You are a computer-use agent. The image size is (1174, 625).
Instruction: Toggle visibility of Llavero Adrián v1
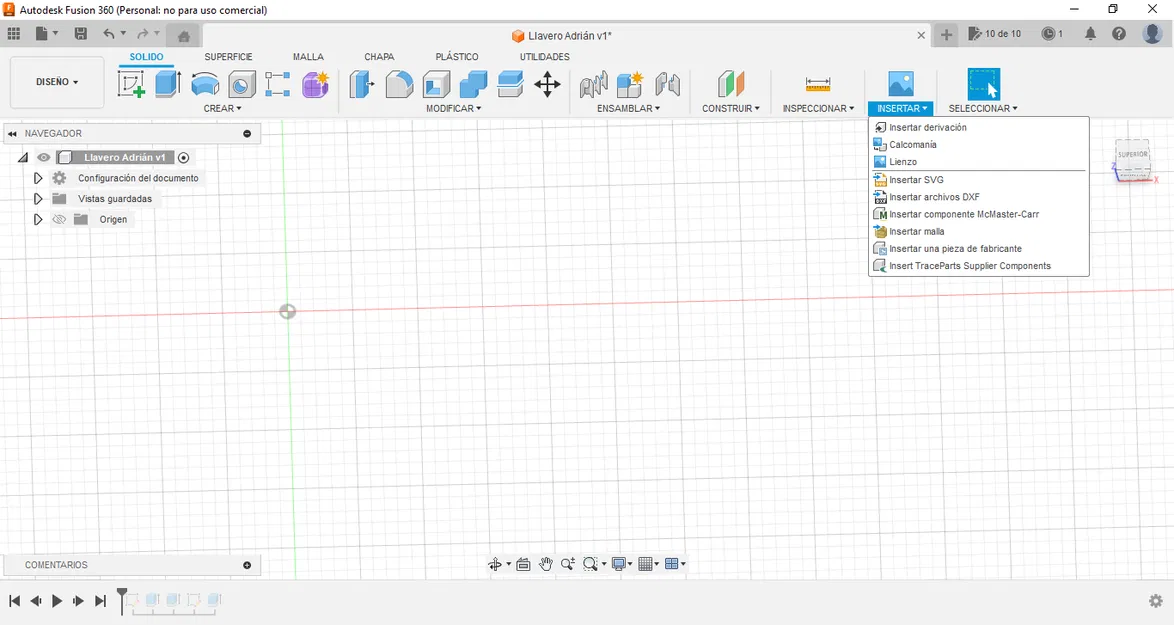tap(42, 157)
